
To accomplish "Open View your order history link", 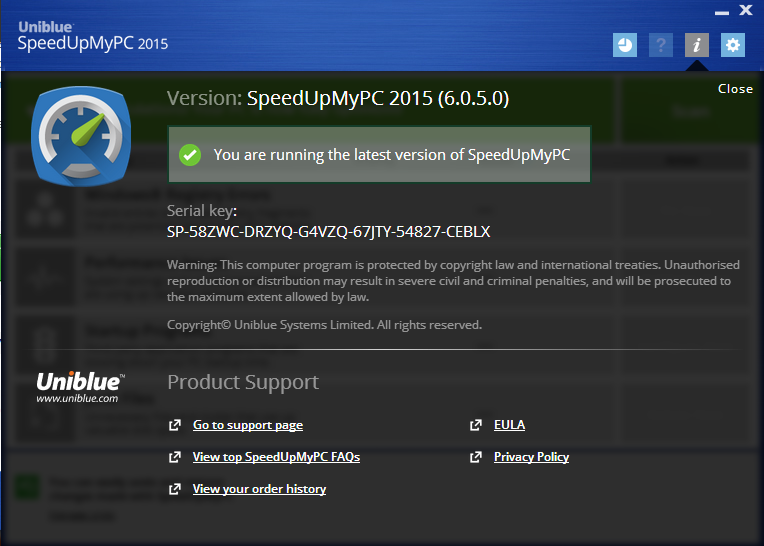I will click(259, 489).
